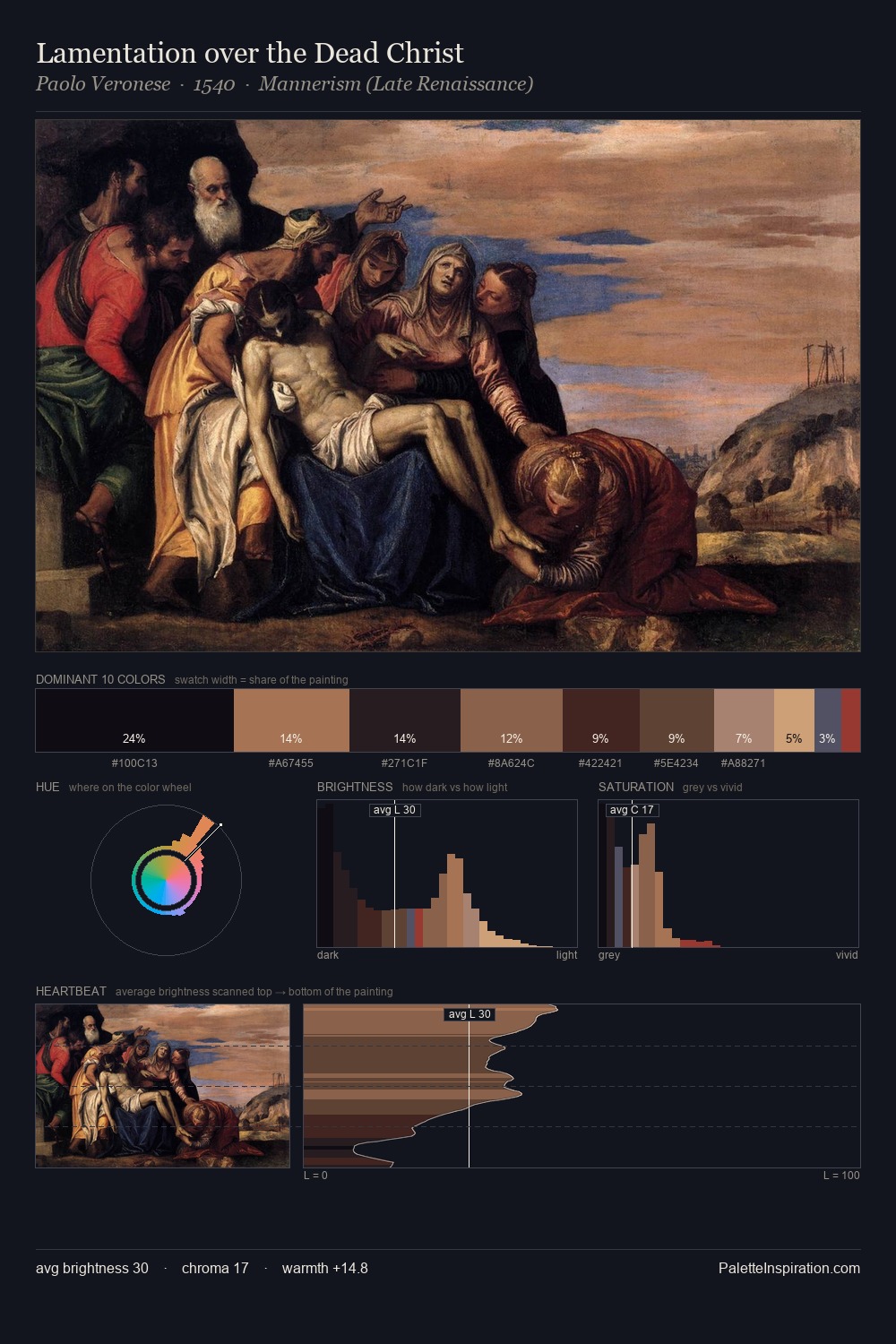Viewport: 896px width, 1344px height.
Task: Click the L = 0 axis label
Action: (x=315, y=1176)
